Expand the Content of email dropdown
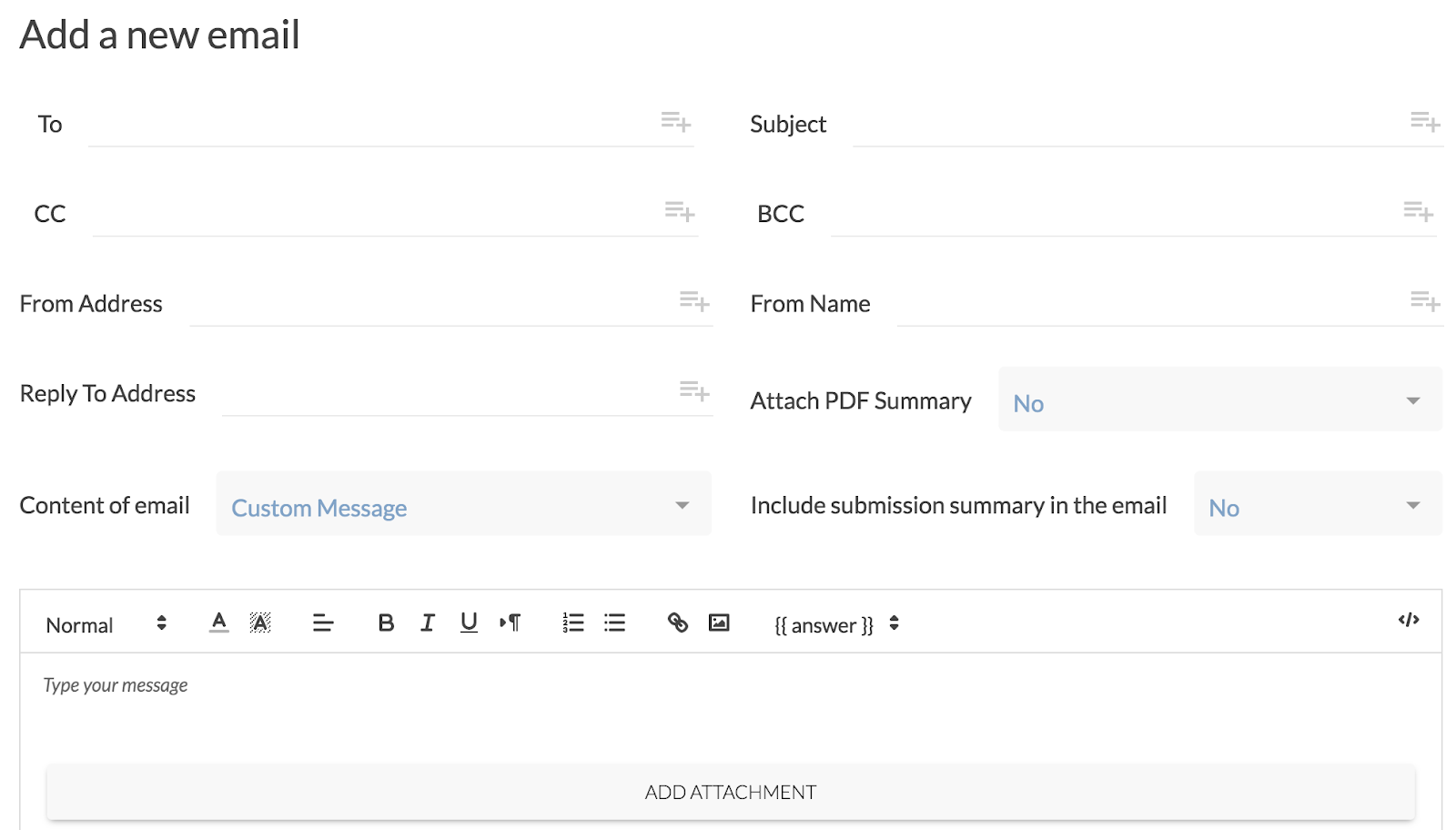 coord(463,505)
